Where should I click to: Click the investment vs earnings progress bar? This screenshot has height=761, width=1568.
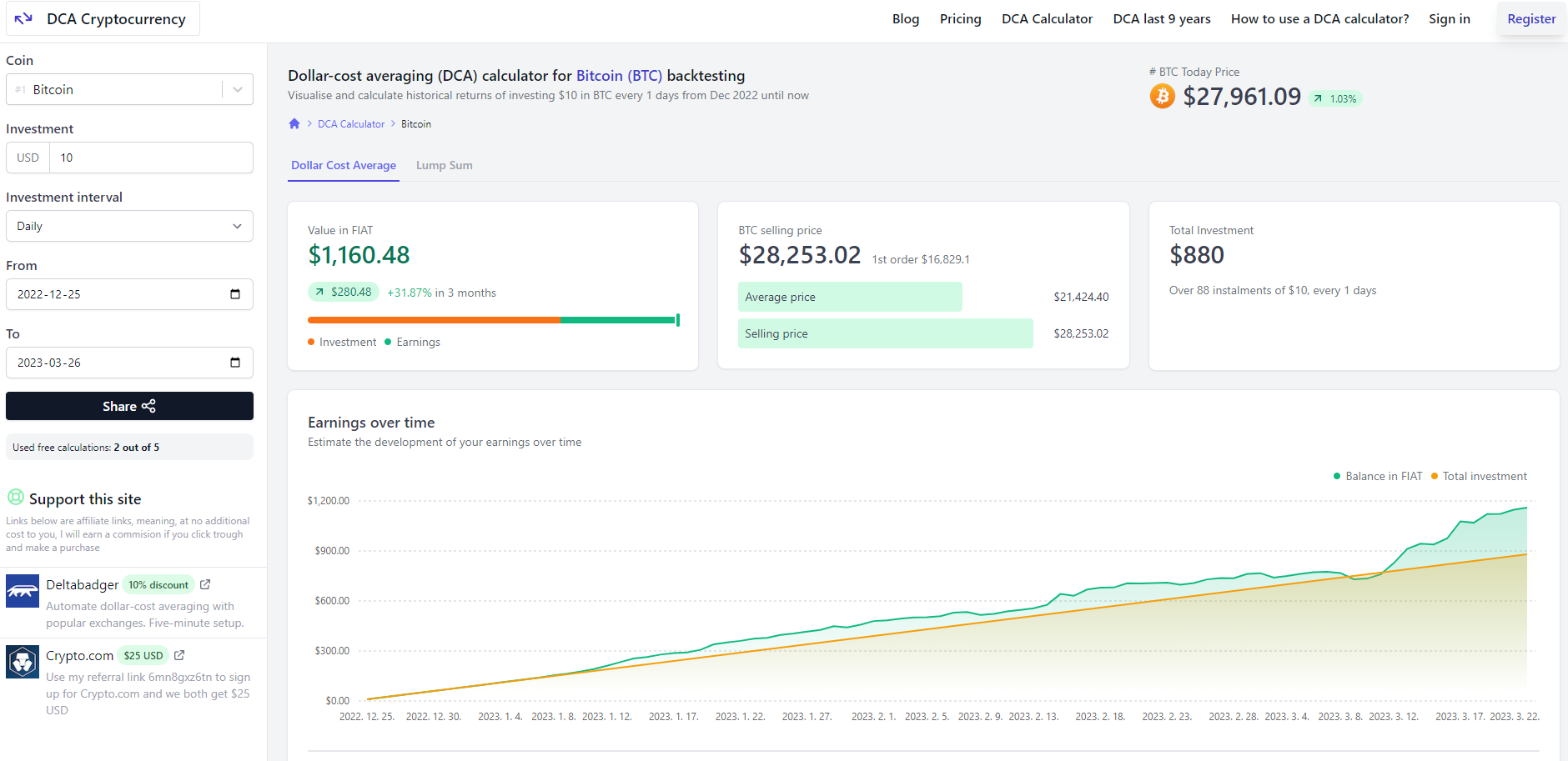click(493, 320)
